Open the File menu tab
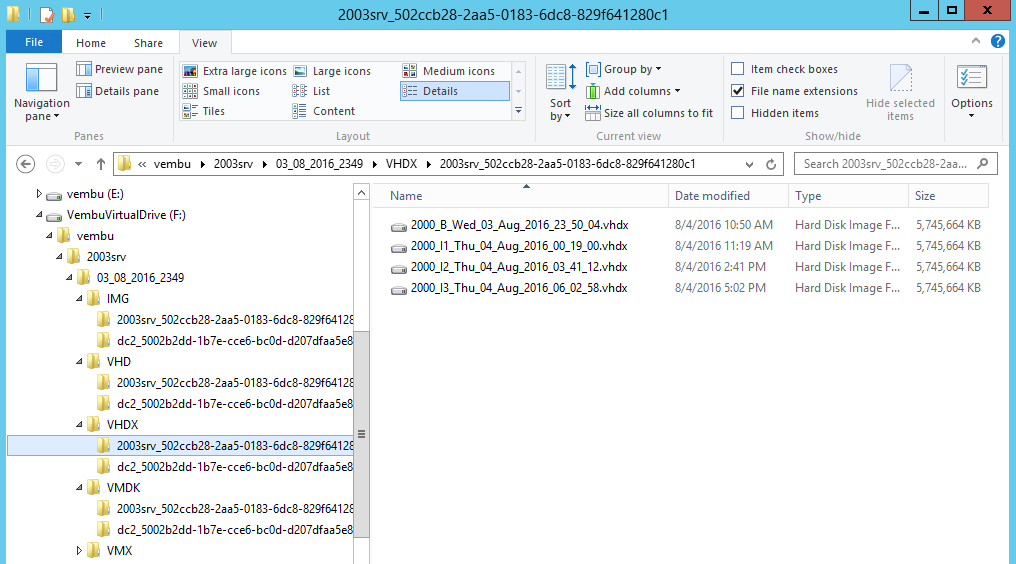 click(x=34, y=43)
